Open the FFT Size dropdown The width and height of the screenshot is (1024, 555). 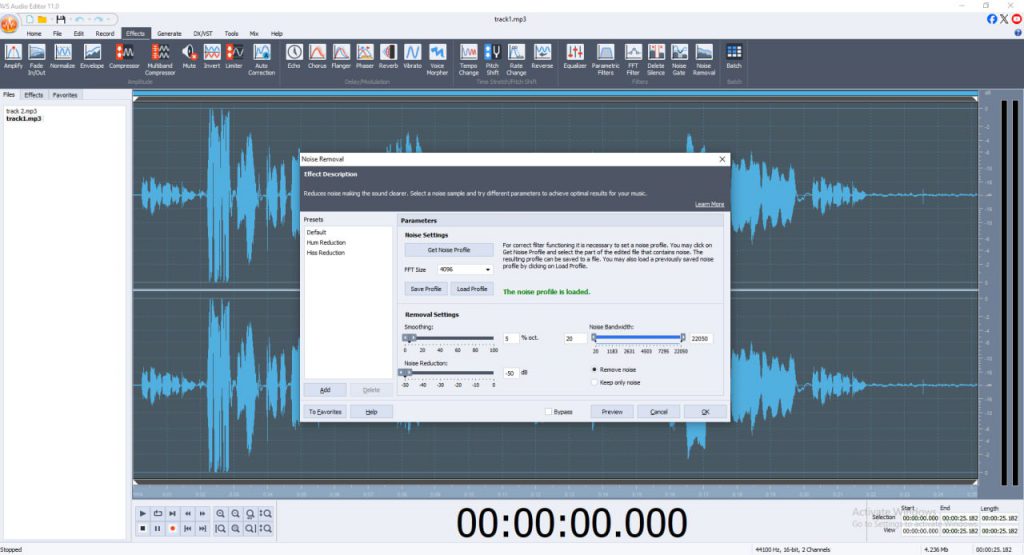(x=464, y=269)
